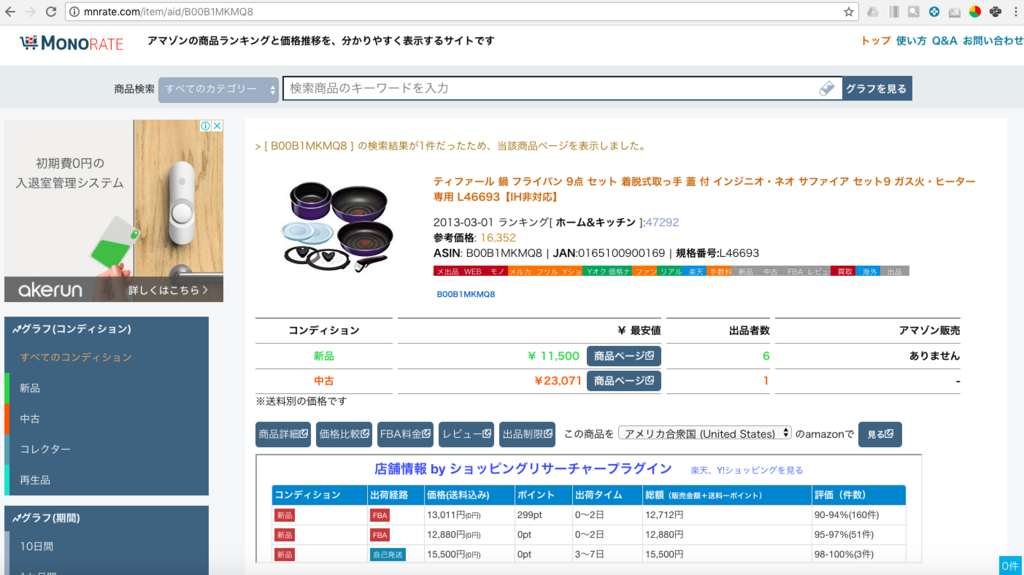Click the ad info icon on akerun ad
The height and width of the screenshot is (575, 1024).
(206, 125)
